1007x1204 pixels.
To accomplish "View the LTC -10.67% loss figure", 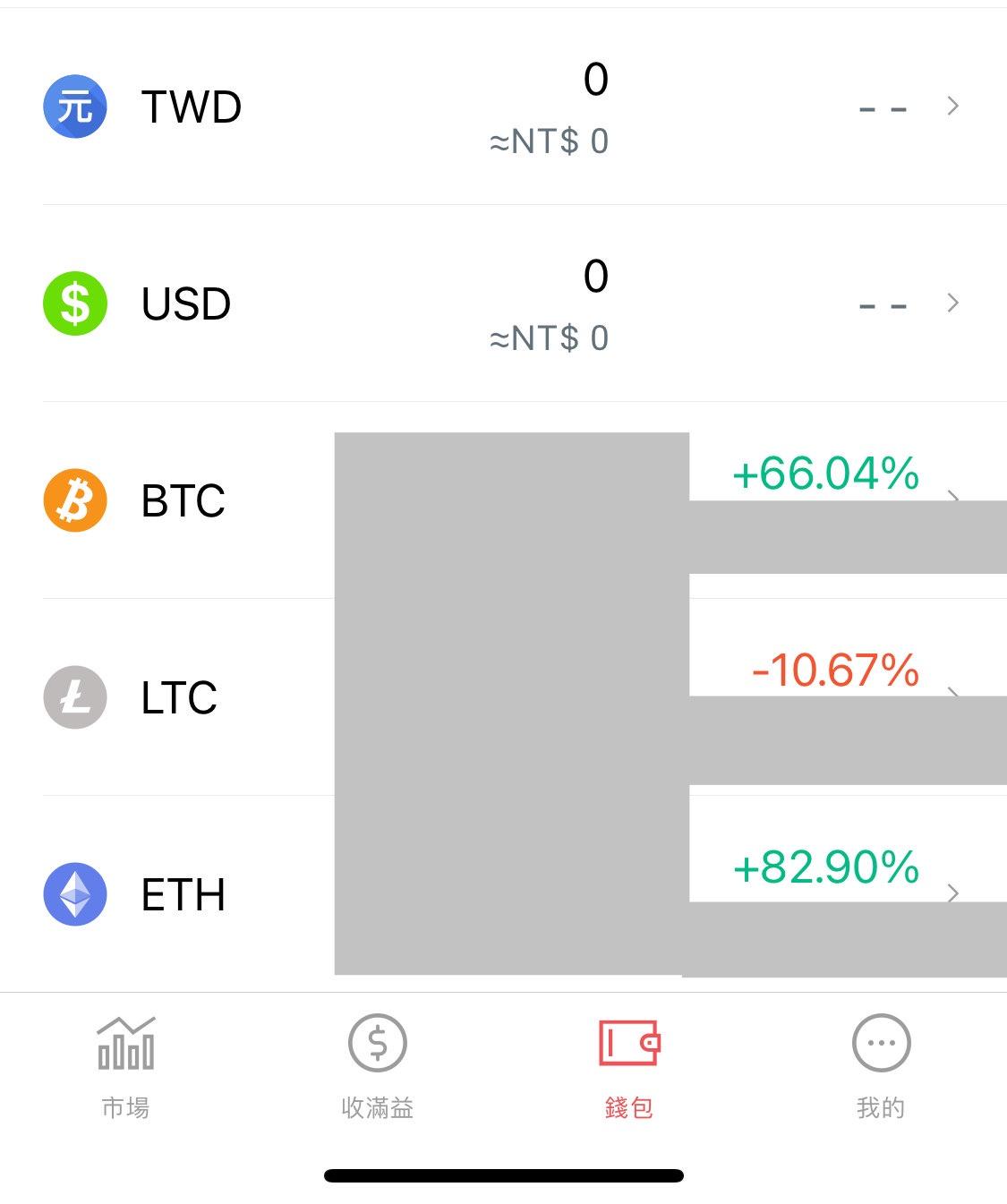I will click(x=835, y=670).
